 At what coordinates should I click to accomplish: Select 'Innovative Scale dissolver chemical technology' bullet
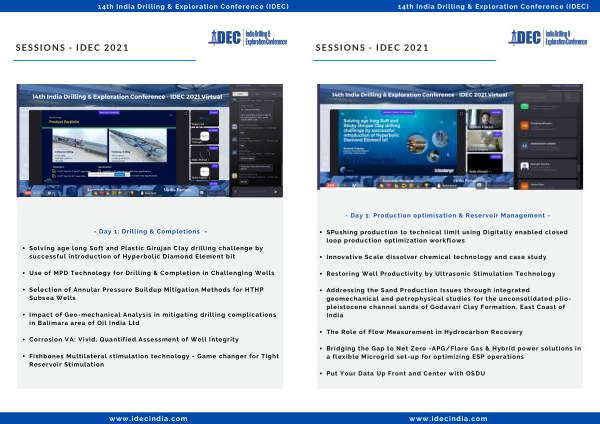(436, 257)
